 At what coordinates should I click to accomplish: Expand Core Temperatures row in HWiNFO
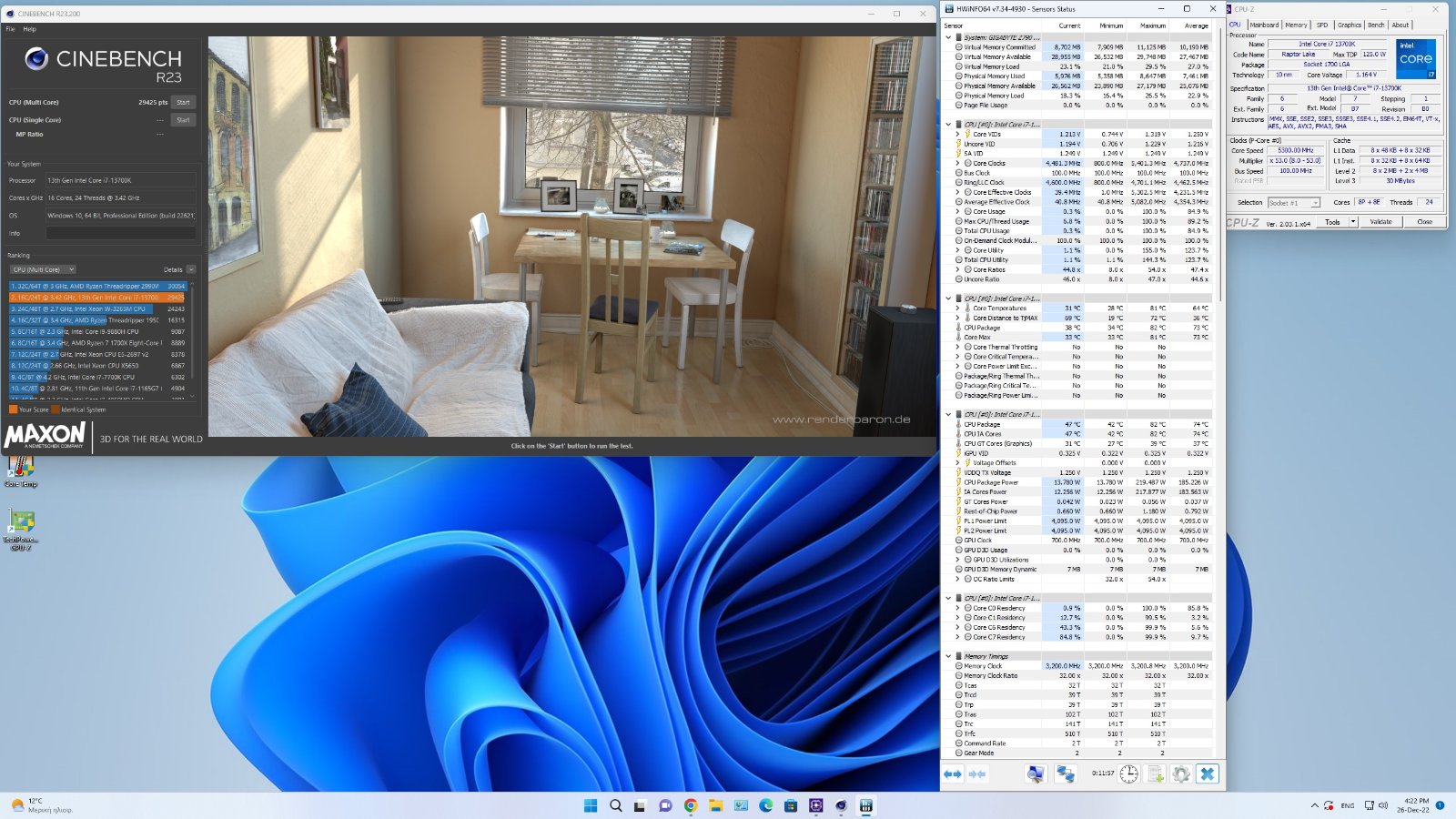pos(957,308)
